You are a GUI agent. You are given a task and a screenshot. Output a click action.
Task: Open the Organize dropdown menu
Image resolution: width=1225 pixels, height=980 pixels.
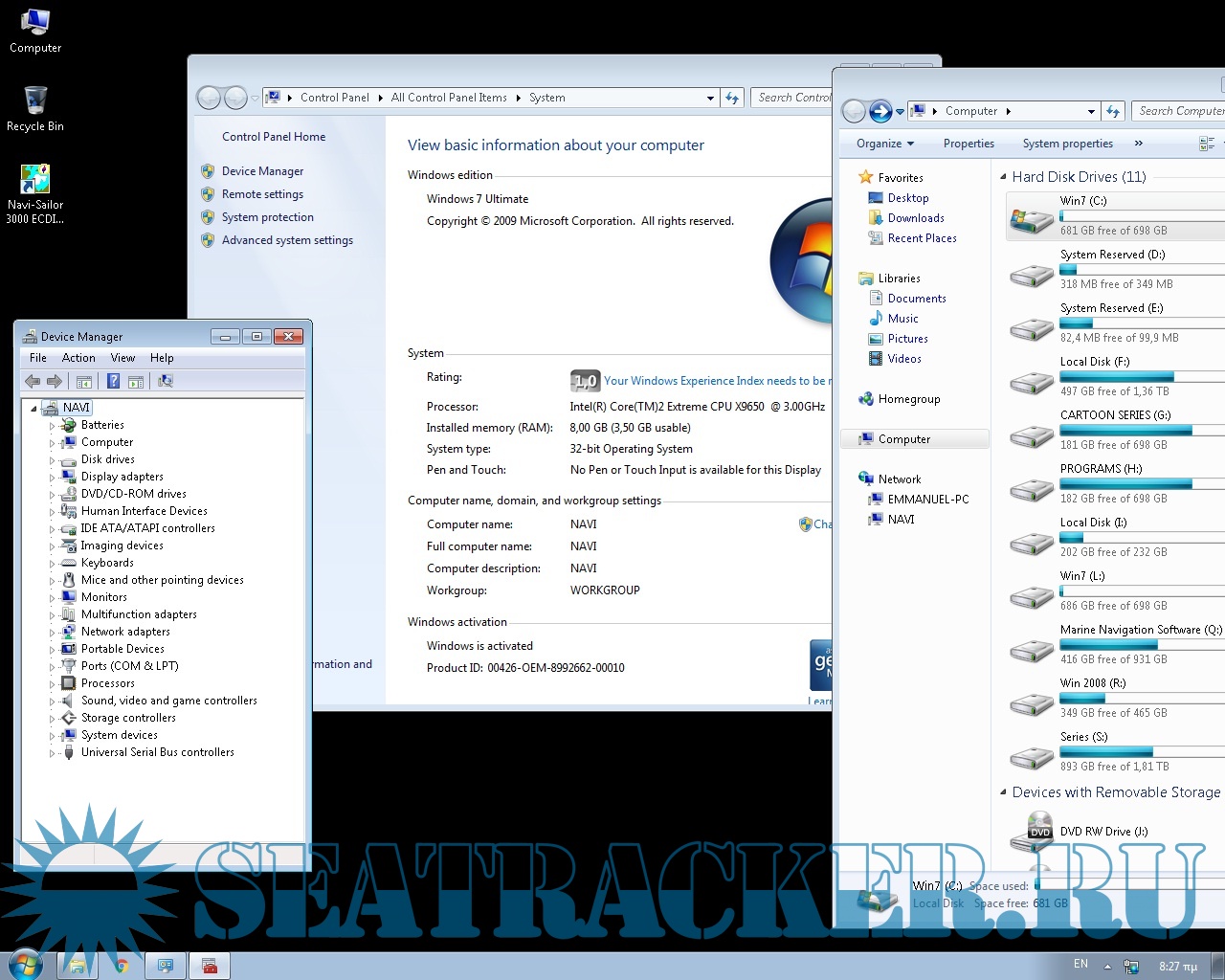pos(884,144)
